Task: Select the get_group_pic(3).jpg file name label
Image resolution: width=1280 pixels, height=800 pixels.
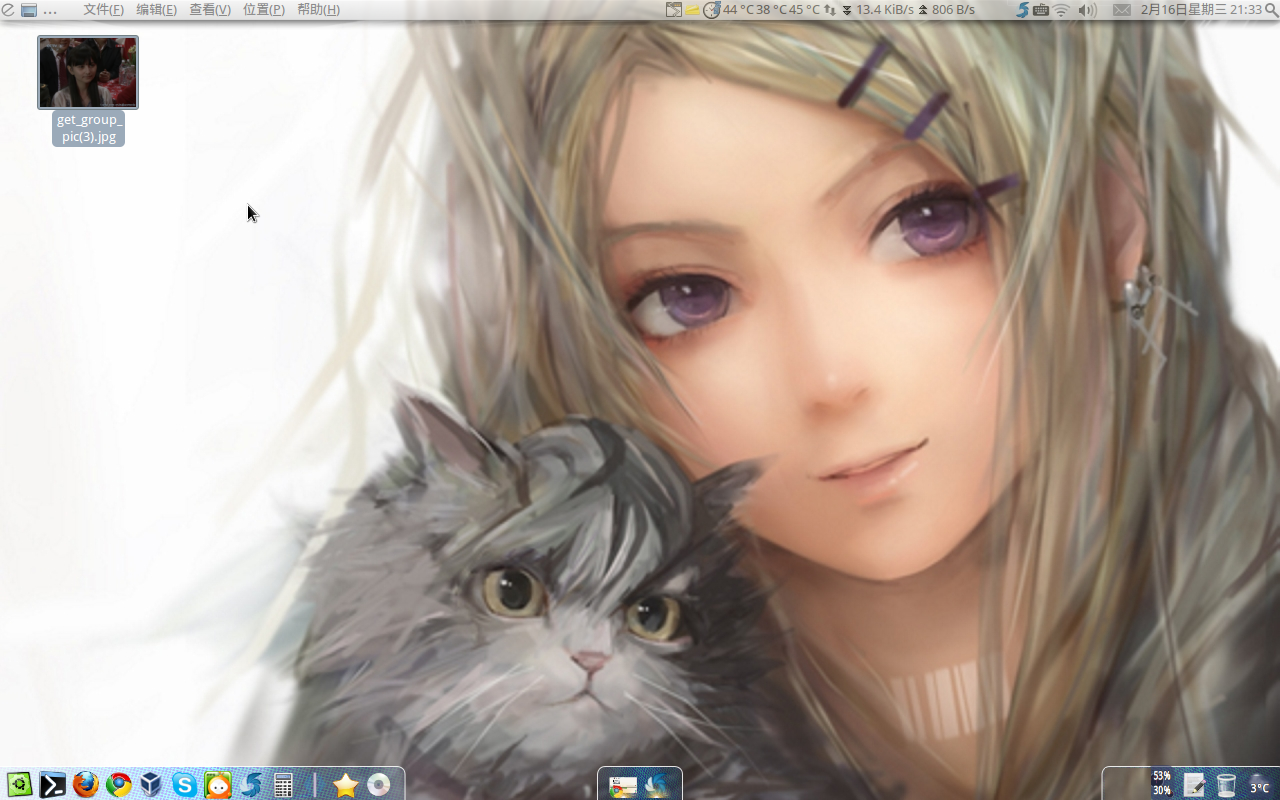Action: 88,128
